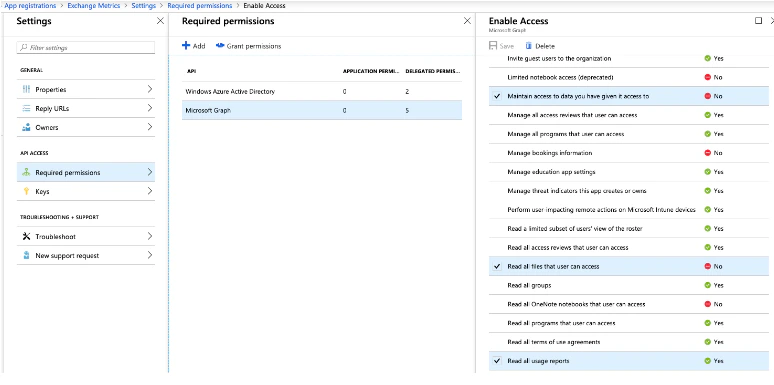Go to Exchange Metrics breadcrumb
Image resolution: width=774 pixels, height=385 pixels.
click(94, 6)
